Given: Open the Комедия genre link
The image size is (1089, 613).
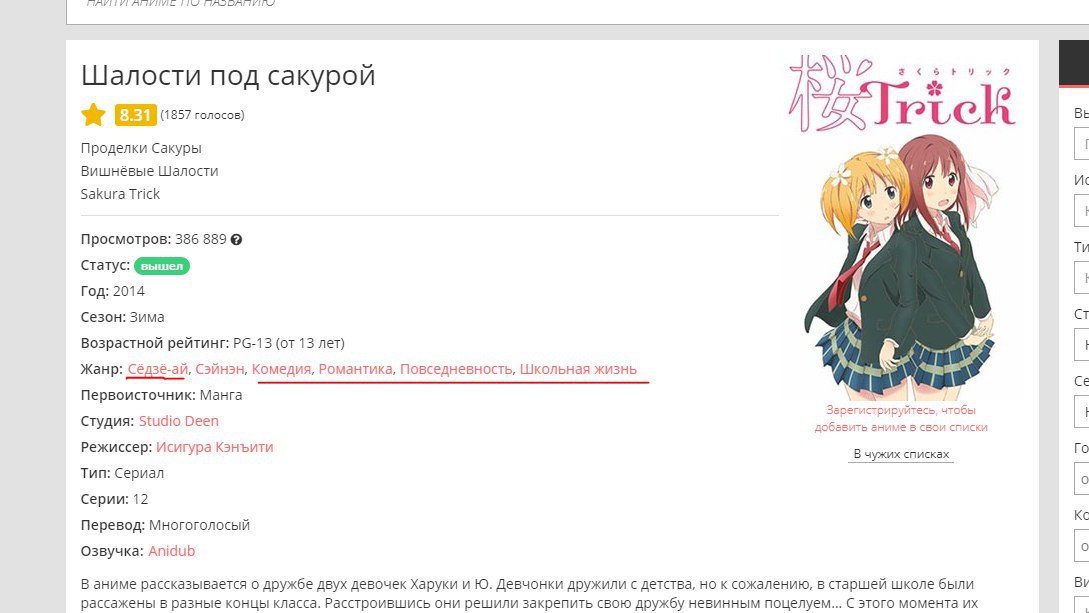Looking at the screenshot, I should 281,369.
